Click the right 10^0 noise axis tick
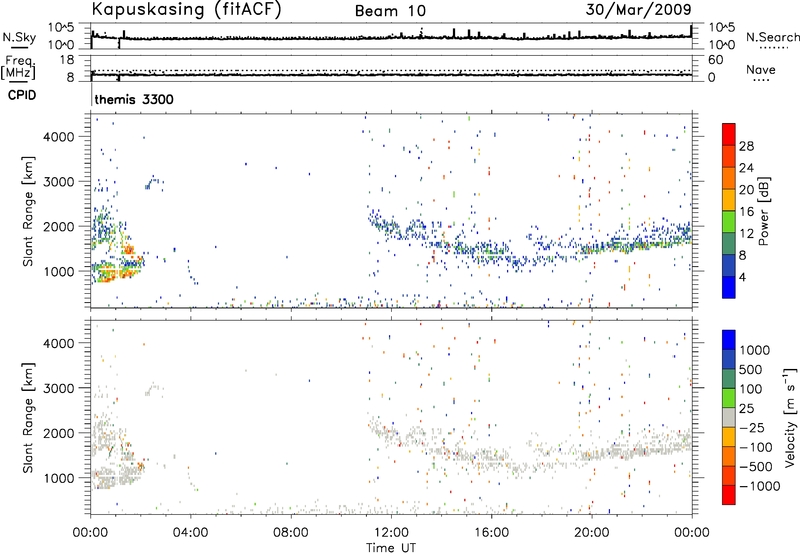800x554 pixels. 722,45
